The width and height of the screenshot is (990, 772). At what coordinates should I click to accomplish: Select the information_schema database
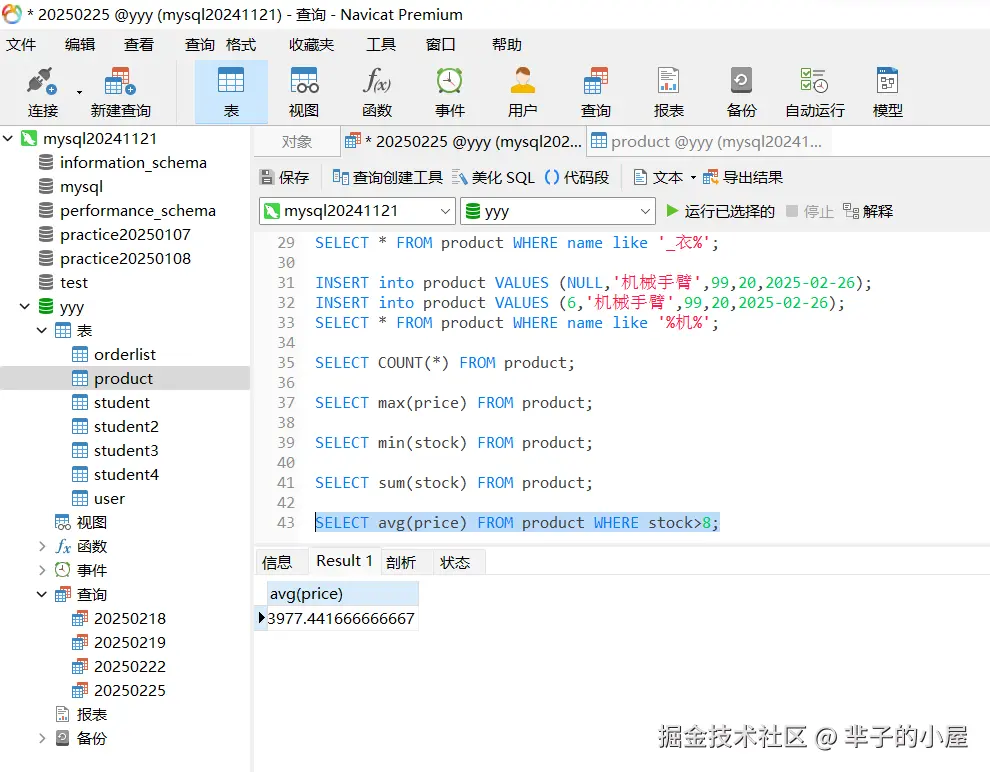pyautogui.click(x=133, y=163)
